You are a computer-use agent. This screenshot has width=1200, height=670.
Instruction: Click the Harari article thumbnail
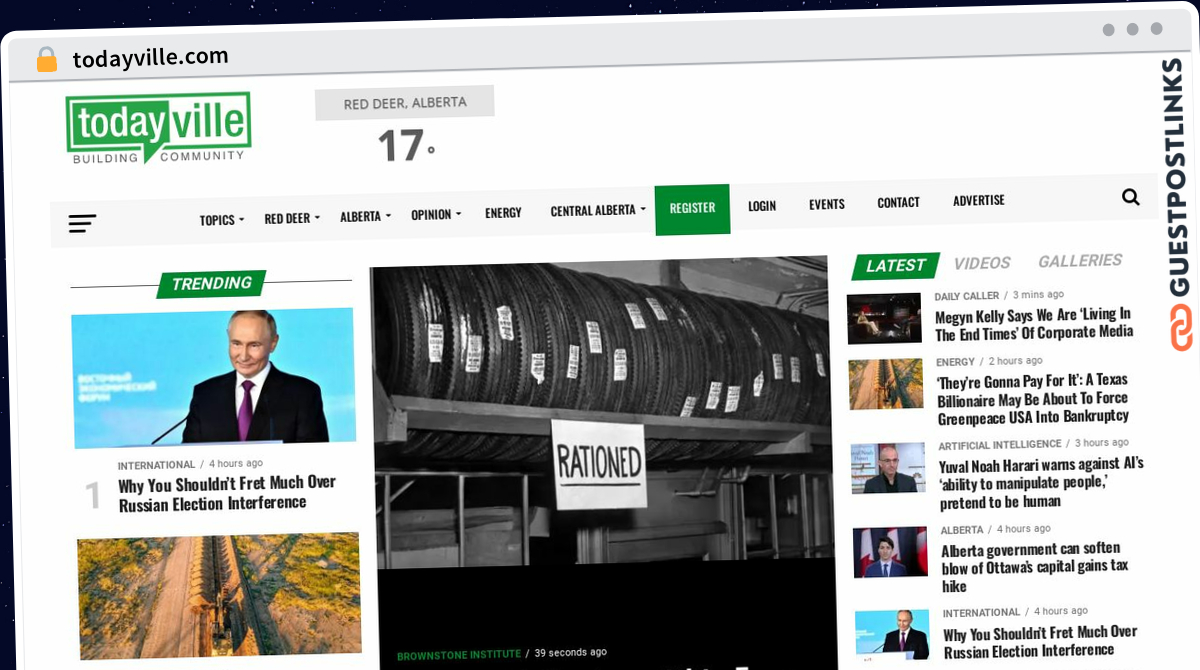(x=888, y=468)
